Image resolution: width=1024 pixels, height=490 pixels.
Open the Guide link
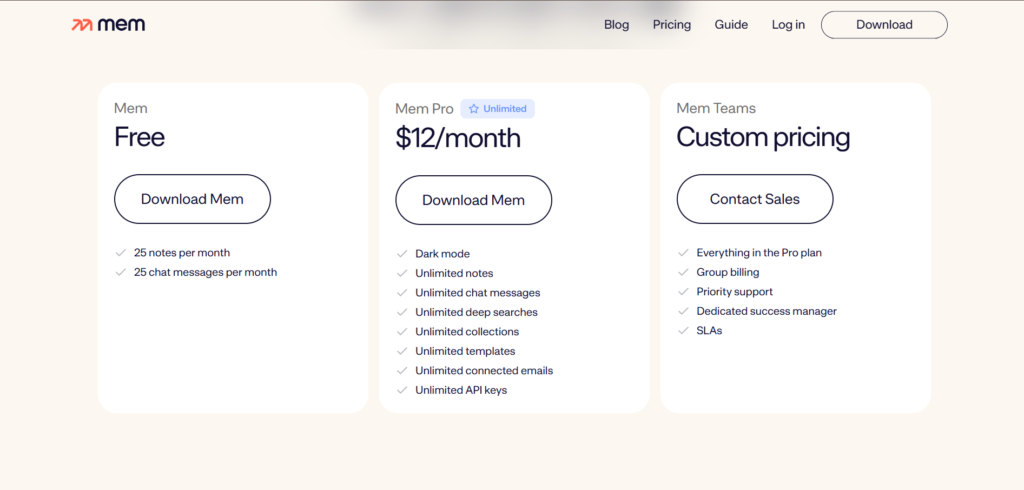point(731,25)
